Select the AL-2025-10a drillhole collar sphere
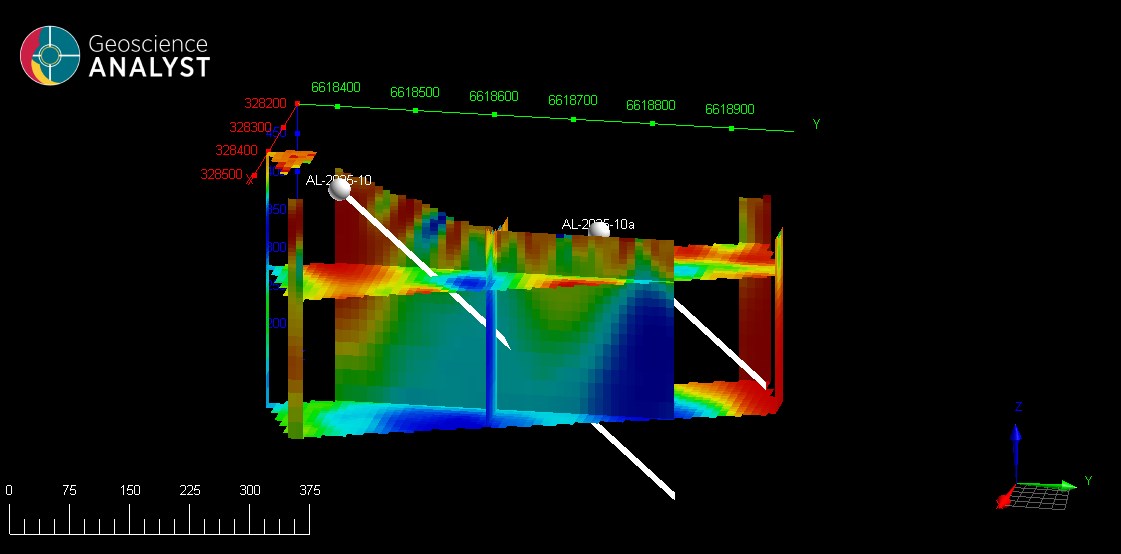The height and width of the screenshot is (554, 1121). (599, 231)
